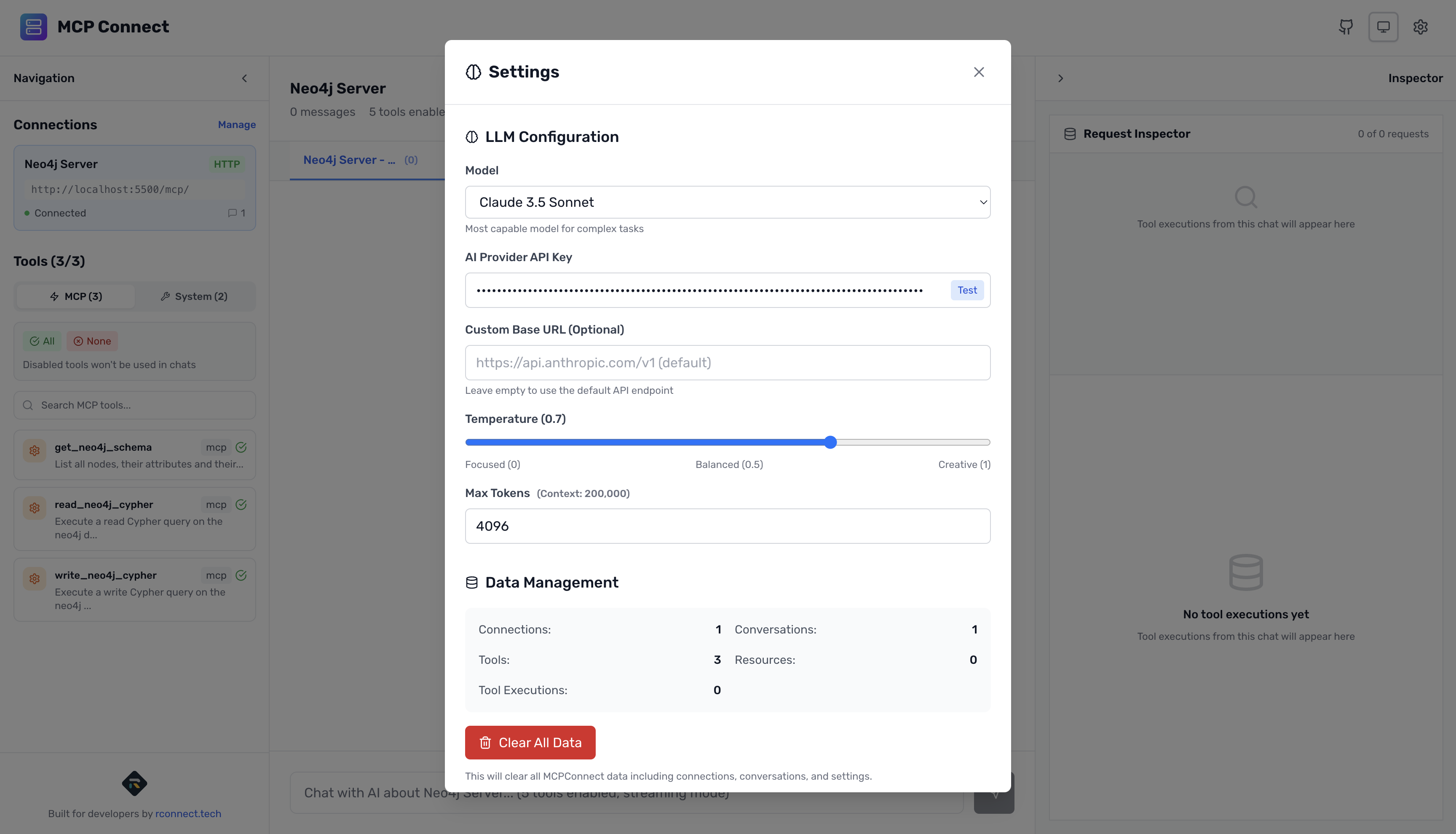Switch to the System (2) tools tab
The height and width of the screenshot is (834, 1456).
(x=194, y=296)
